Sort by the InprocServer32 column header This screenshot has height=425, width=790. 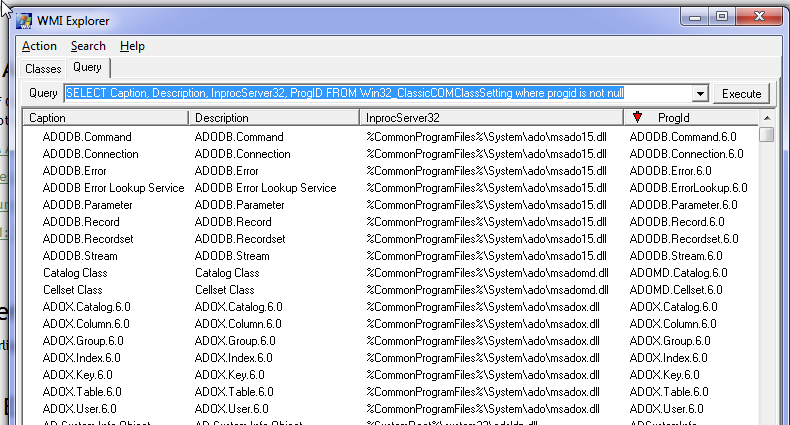(x=492, y=118)
